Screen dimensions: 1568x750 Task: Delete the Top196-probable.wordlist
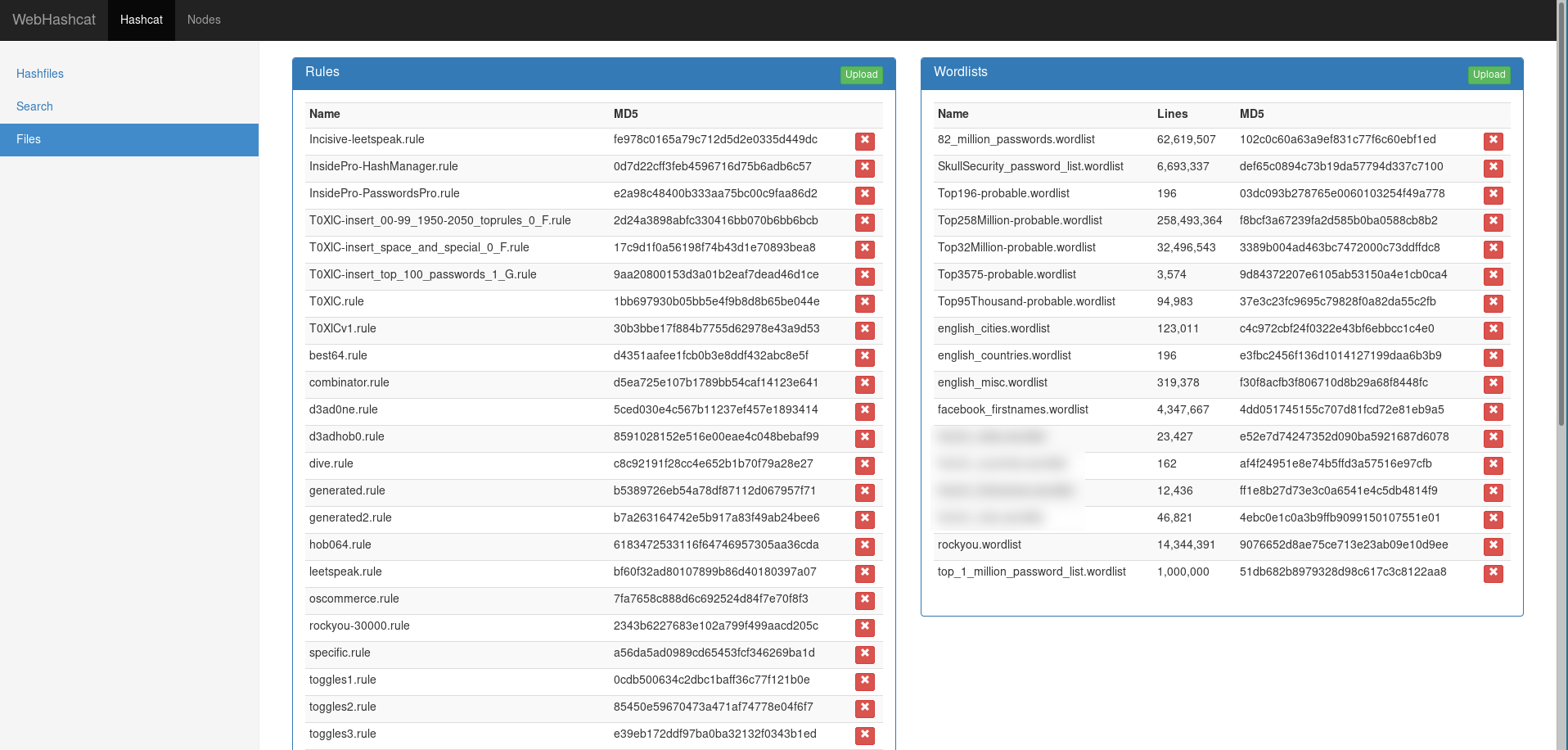click(x=1493, y=196)
